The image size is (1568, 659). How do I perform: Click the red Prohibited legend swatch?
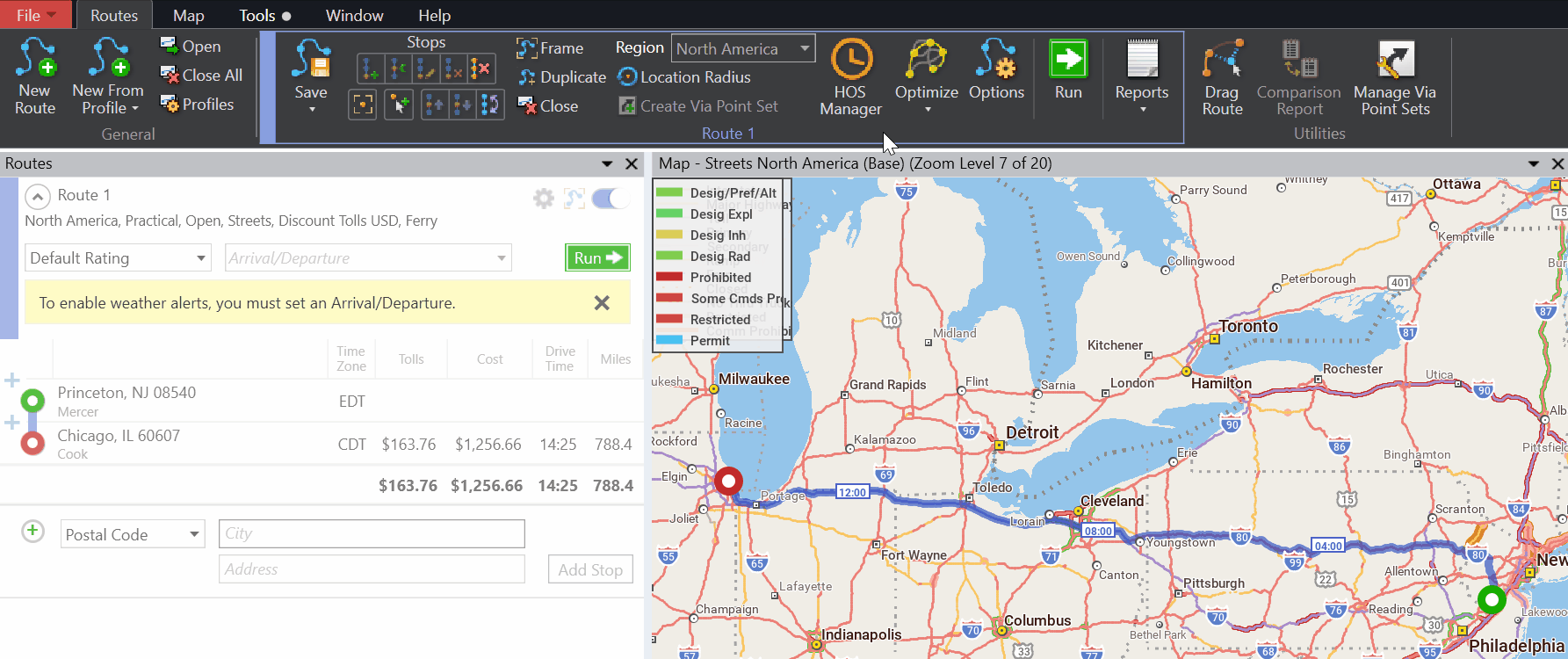pos(669,277)
